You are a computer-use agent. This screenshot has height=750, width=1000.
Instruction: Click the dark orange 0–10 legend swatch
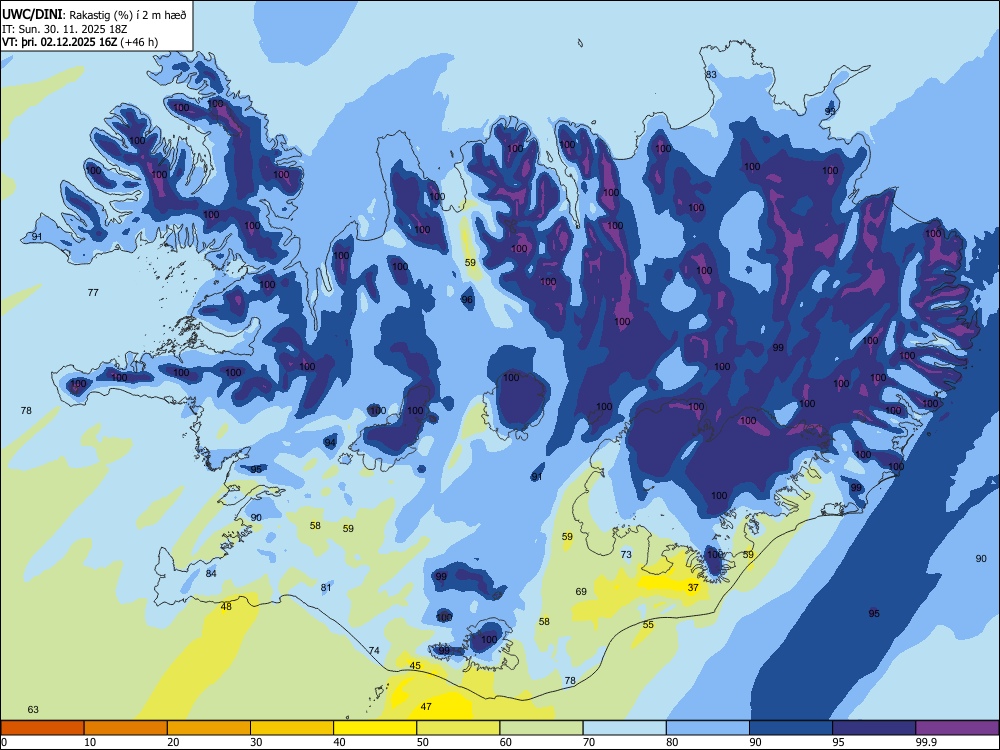(x=42, y=728)
